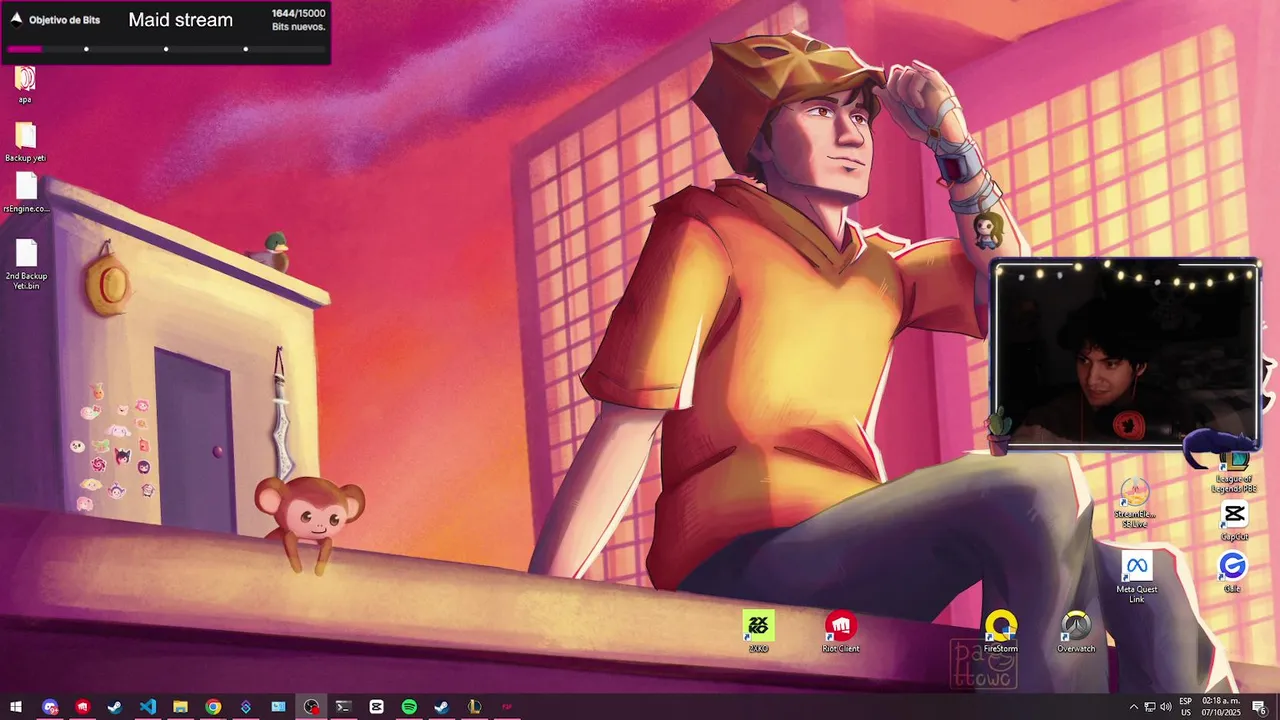Open the Gale desktop shortcut
1280x720 pixels.
1232,572
